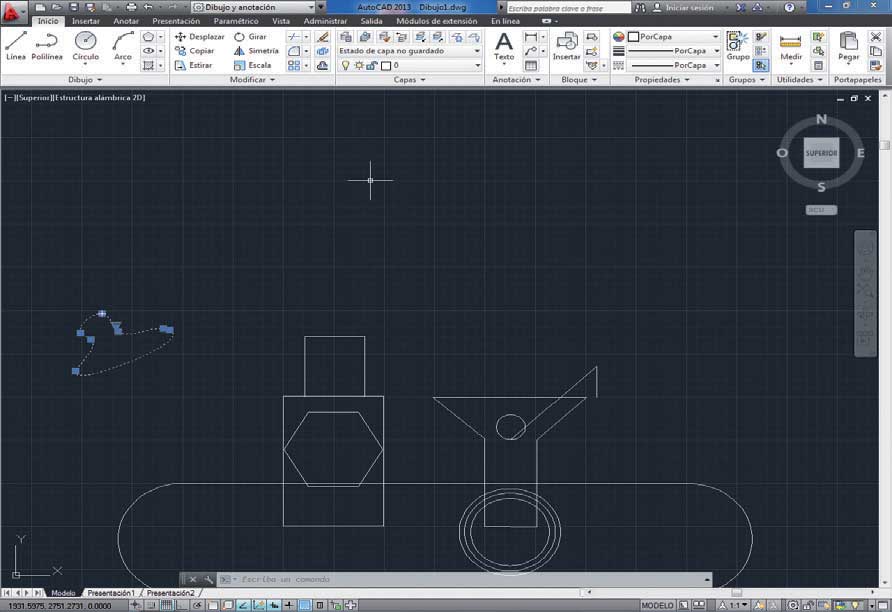Open the Anotar ribbon tab
The image size is (892, 612).
126,21
